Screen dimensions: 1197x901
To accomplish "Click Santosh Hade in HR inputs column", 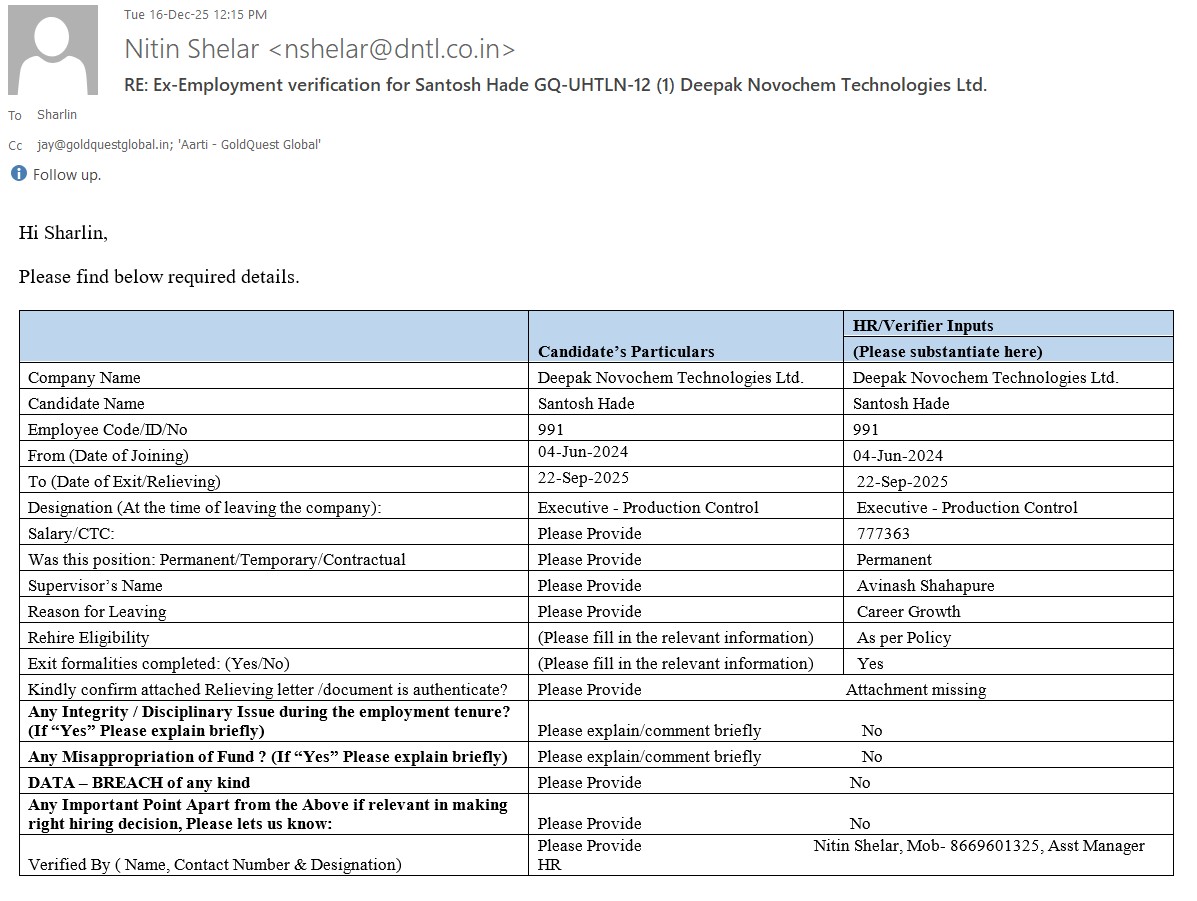I will pos(901,403).
